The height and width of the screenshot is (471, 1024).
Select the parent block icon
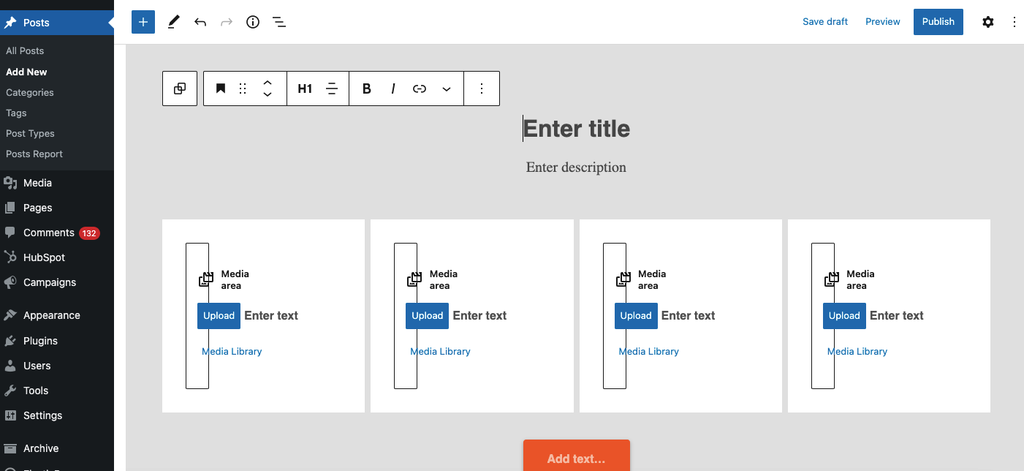180,89
